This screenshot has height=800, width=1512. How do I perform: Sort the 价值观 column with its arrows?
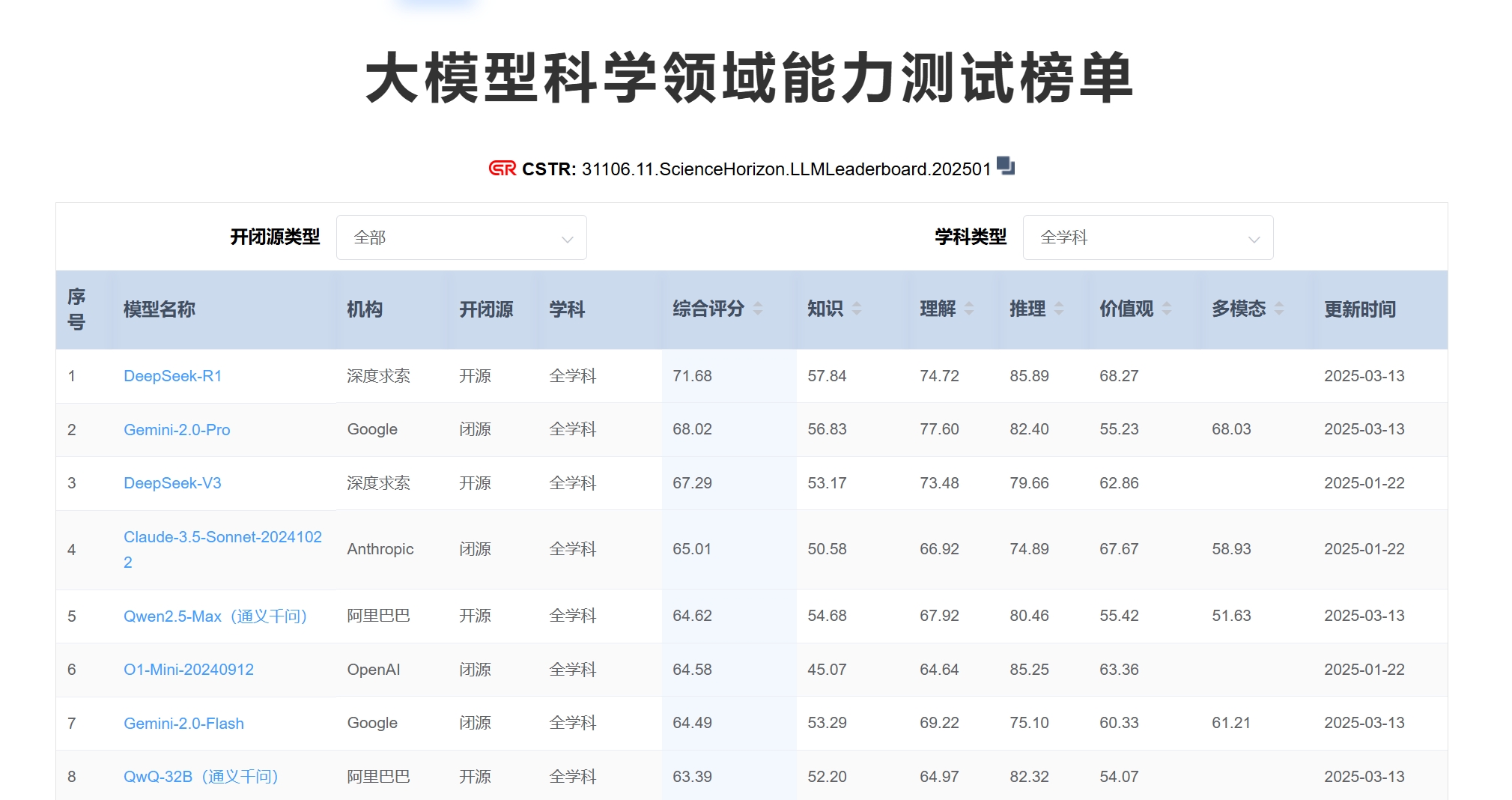pos(1167,309)
